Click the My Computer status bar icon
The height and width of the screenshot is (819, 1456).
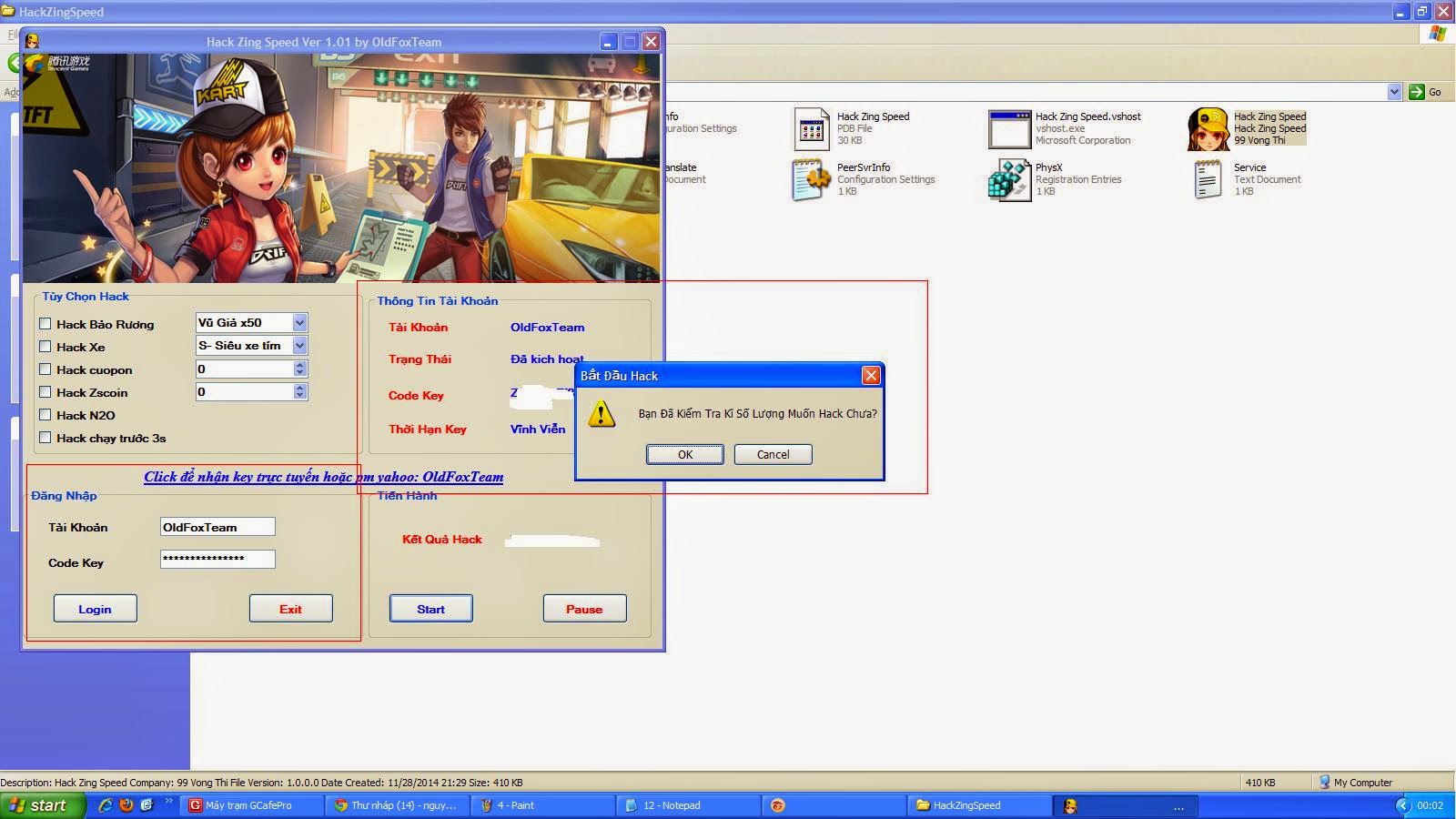pyautogui.click(x=1325, y=783)
